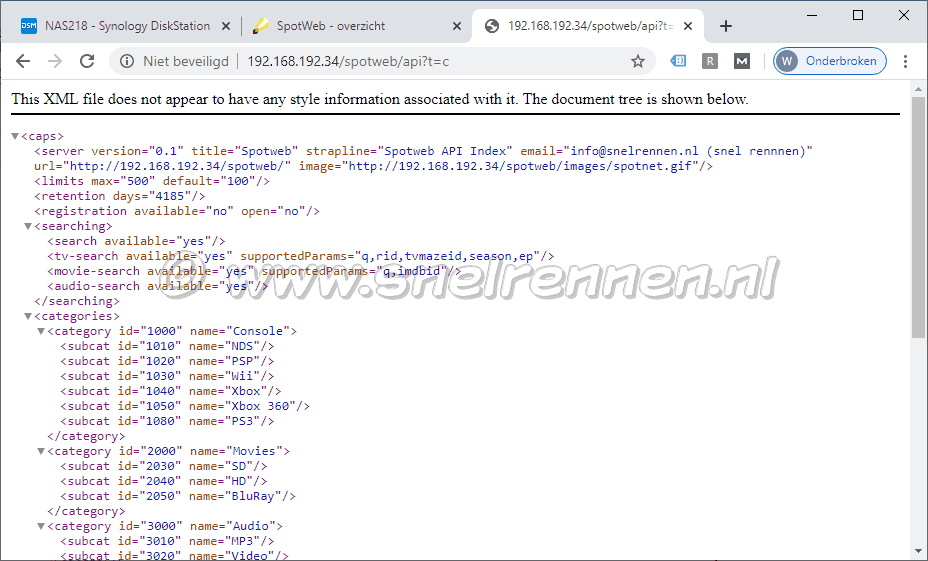Bookmark this page with star icon

[637, 61]
